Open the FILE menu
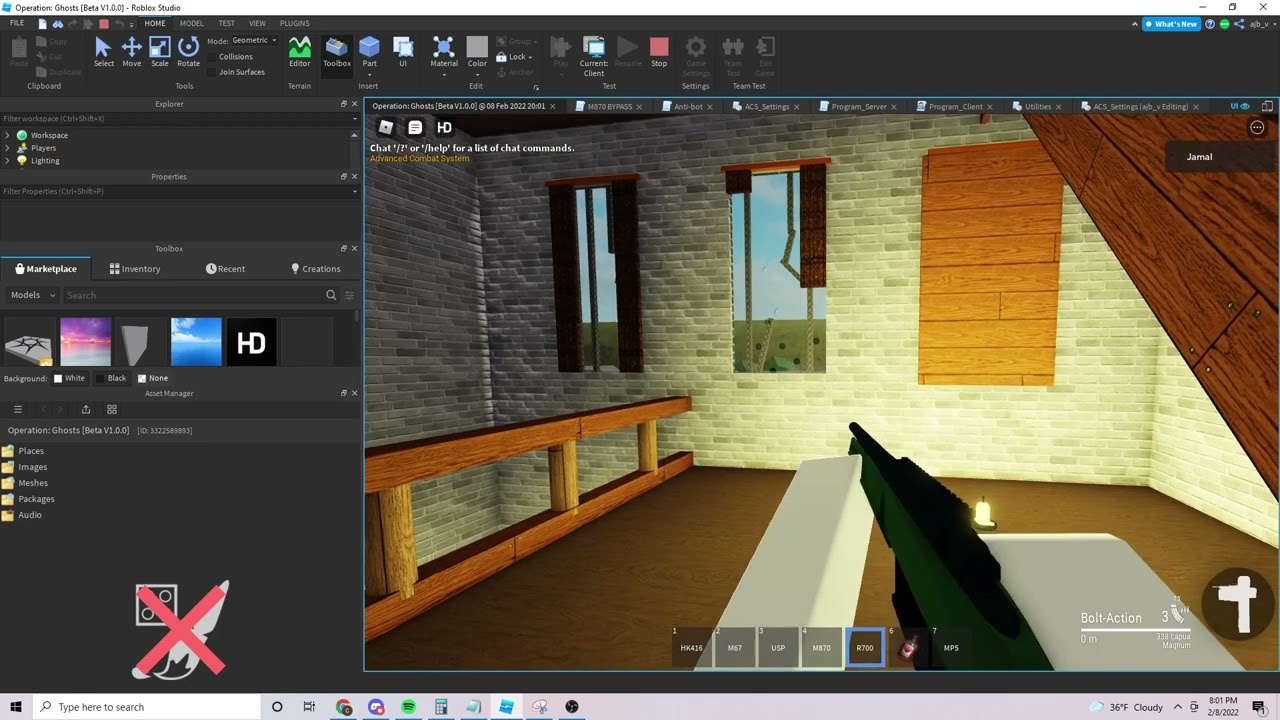 pos(17,23)
